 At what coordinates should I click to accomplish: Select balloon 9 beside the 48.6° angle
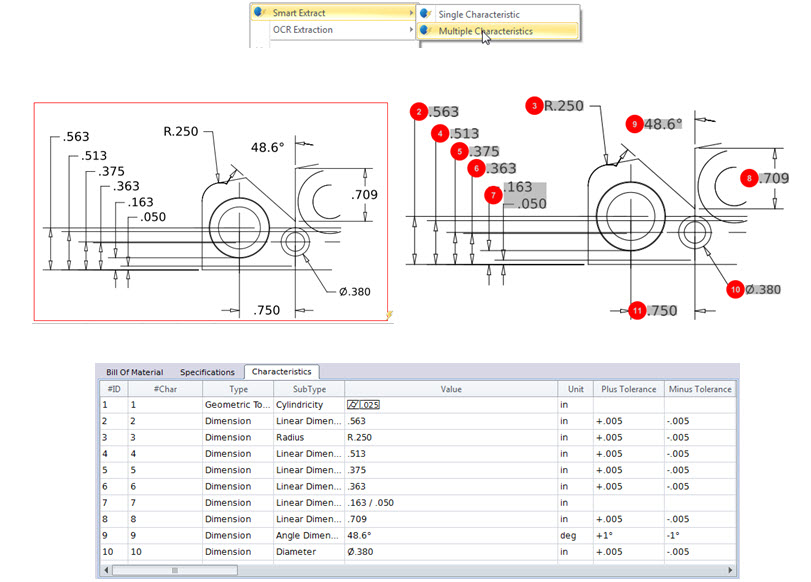pos(634,124)
